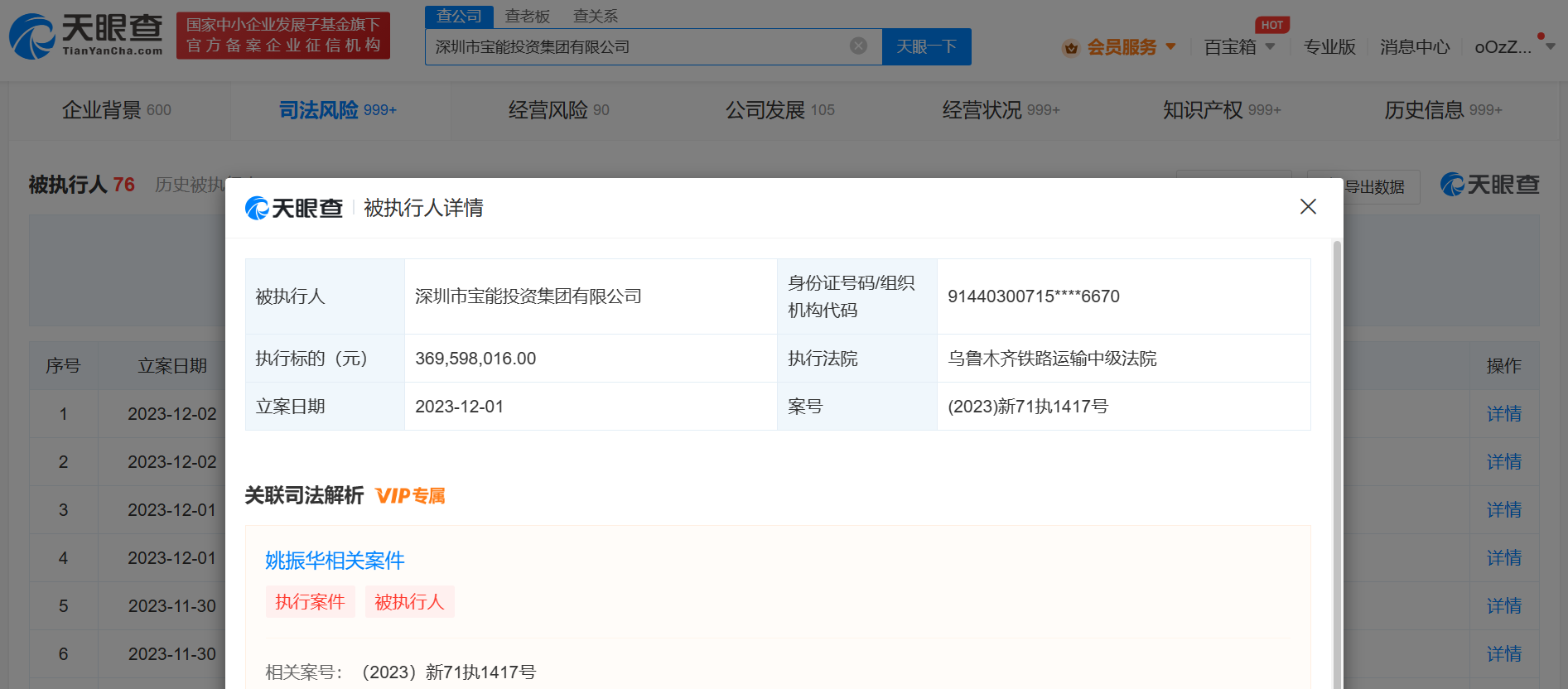Open the oOzZ... user account dropdown

coord(1514,47)
